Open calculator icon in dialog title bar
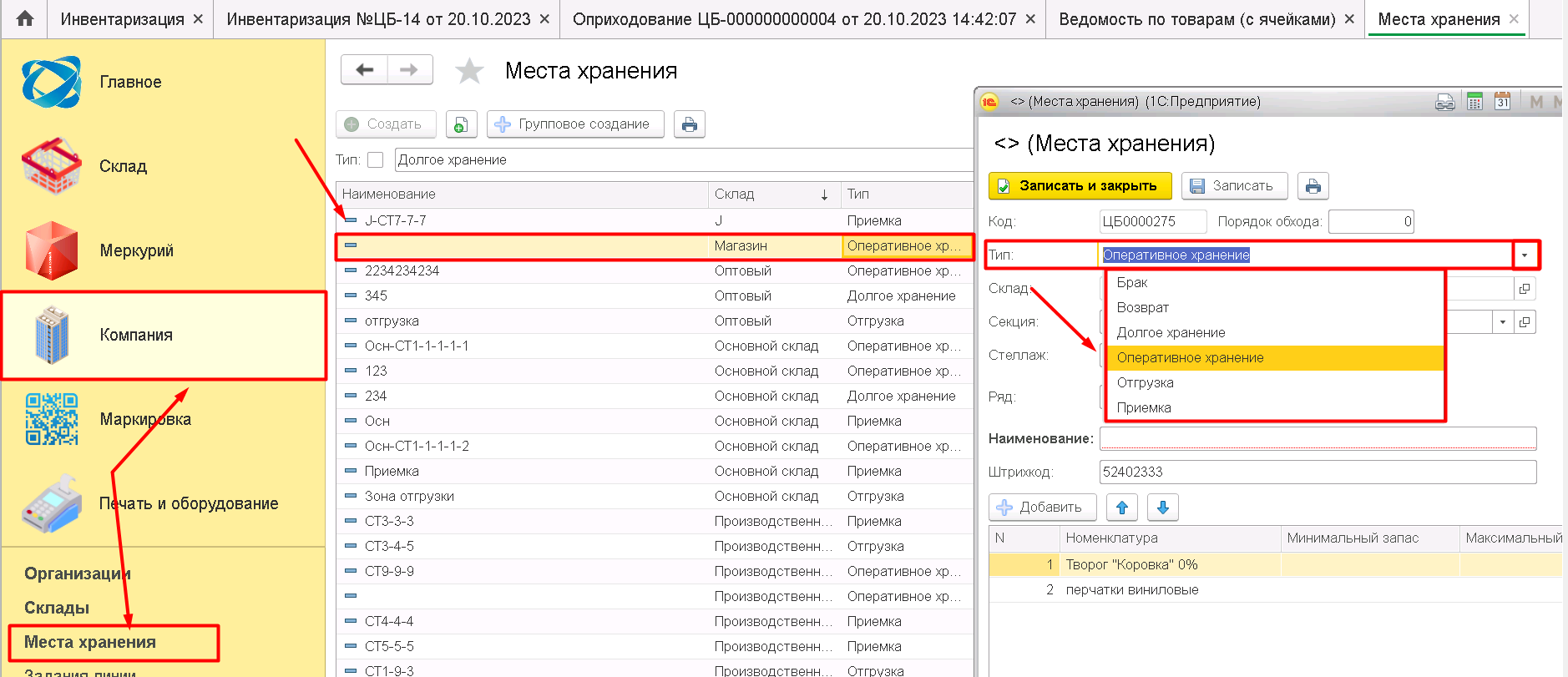 [x=1474, y=102]
